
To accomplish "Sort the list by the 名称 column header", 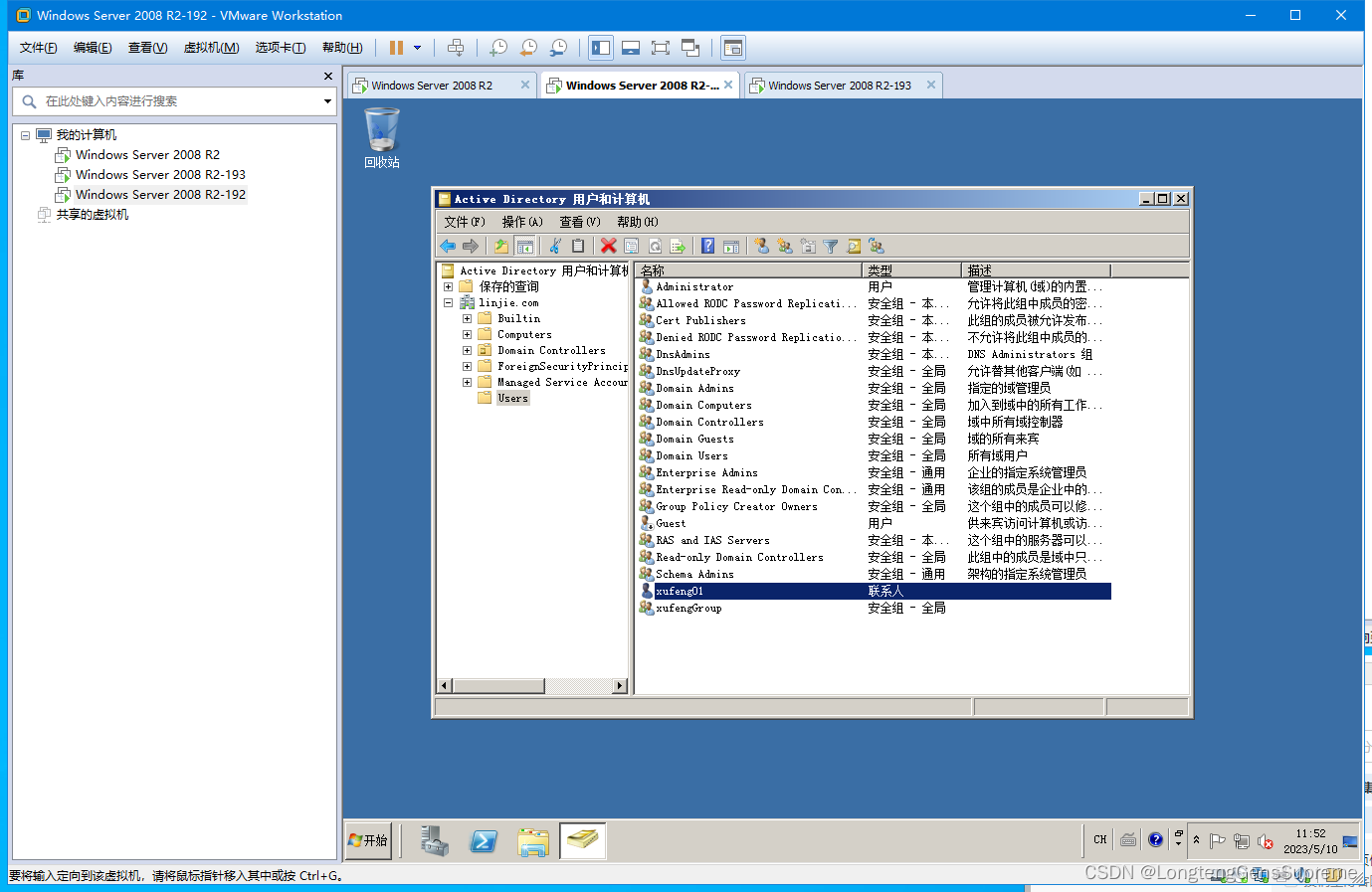I will (748, 270).
